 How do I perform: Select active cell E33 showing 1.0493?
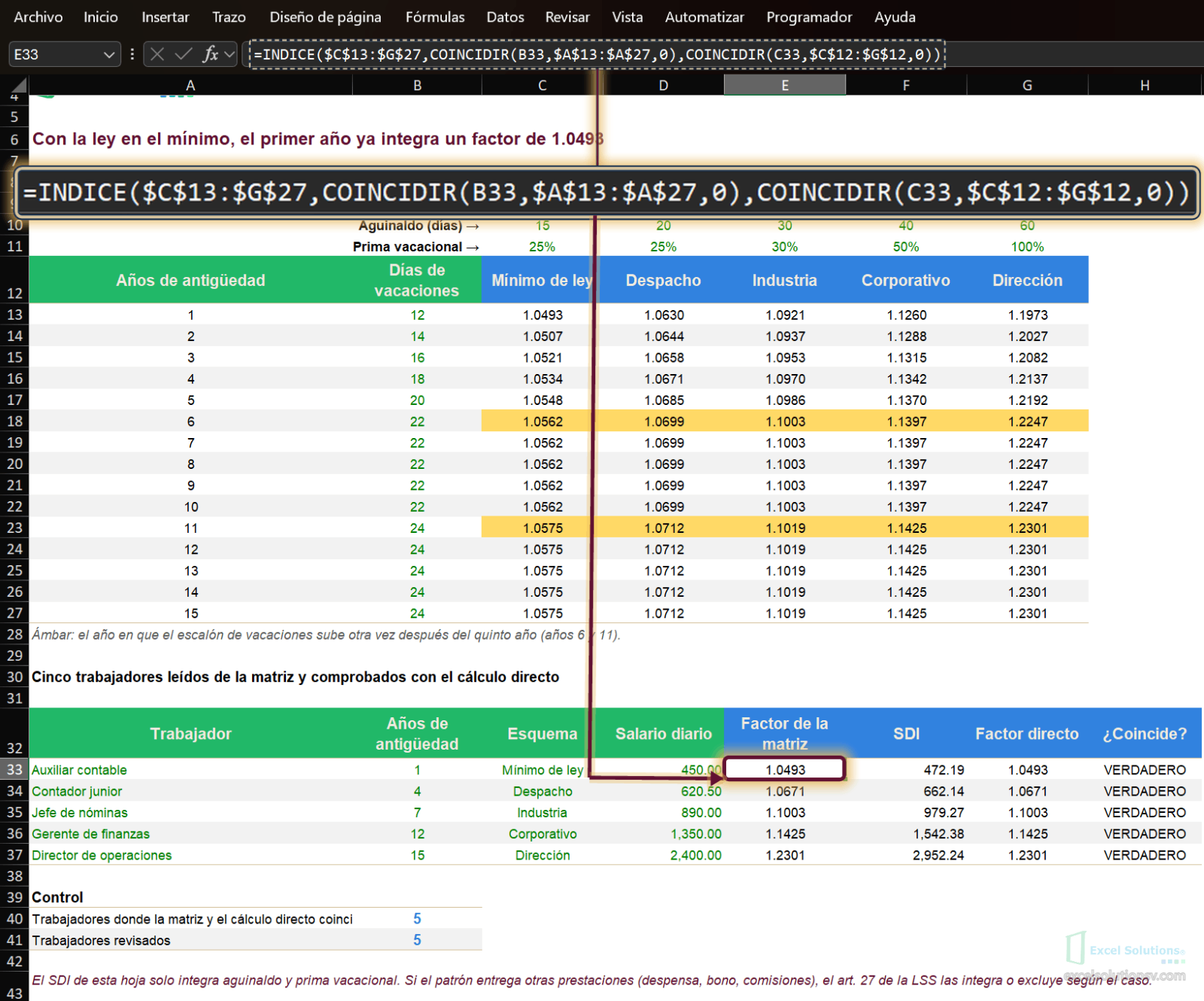pyautogui.click(x=785, y=769)
